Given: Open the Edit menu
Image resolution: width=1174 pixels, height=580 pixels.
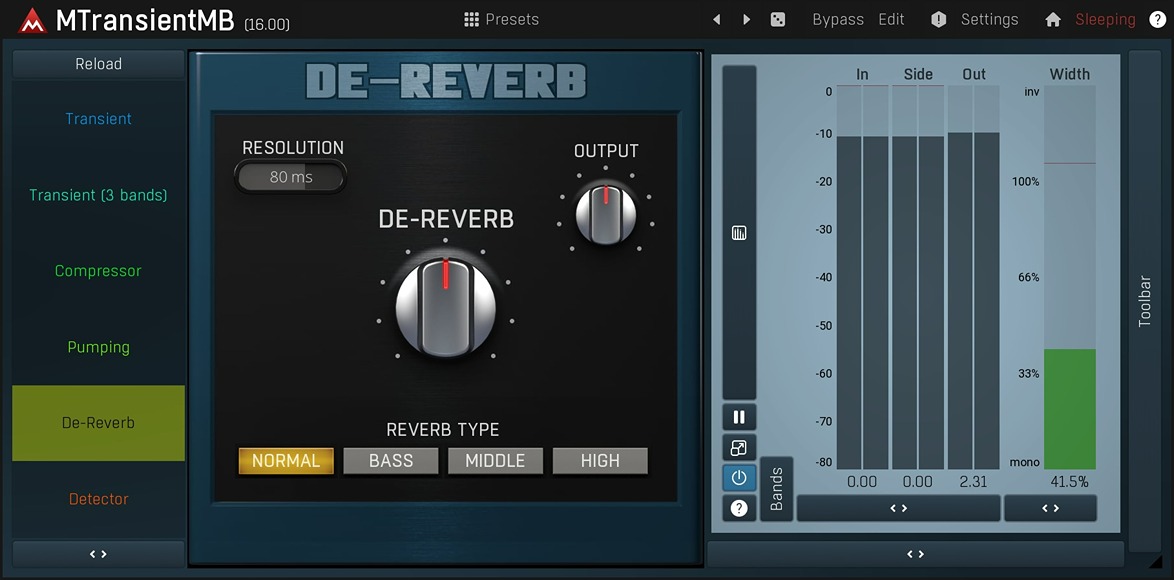Looking at the screenshot, I should (891, 19).
